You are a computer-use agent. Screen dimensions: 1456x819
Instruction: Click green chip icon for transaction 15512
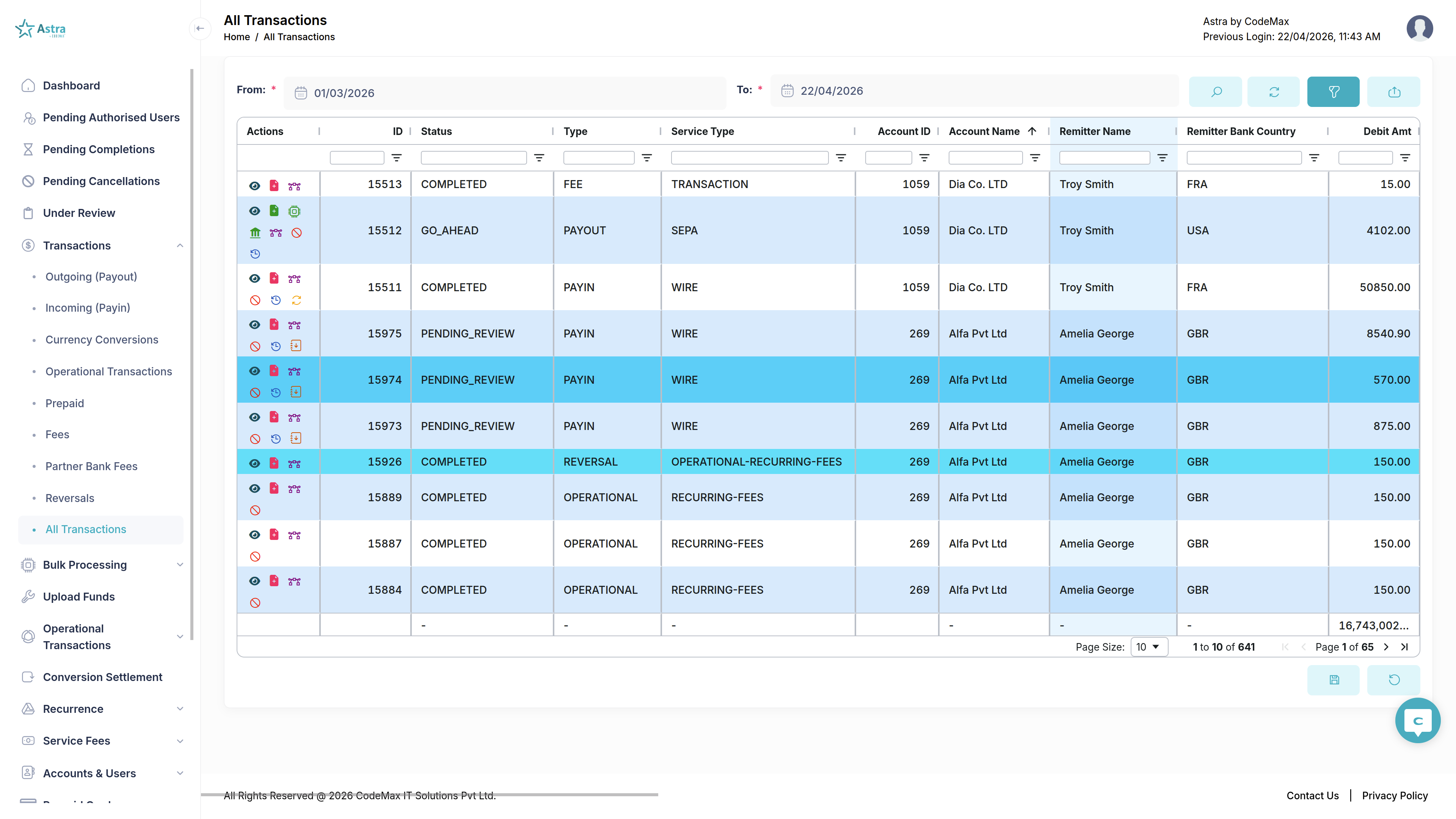click(x=295, y=212)
